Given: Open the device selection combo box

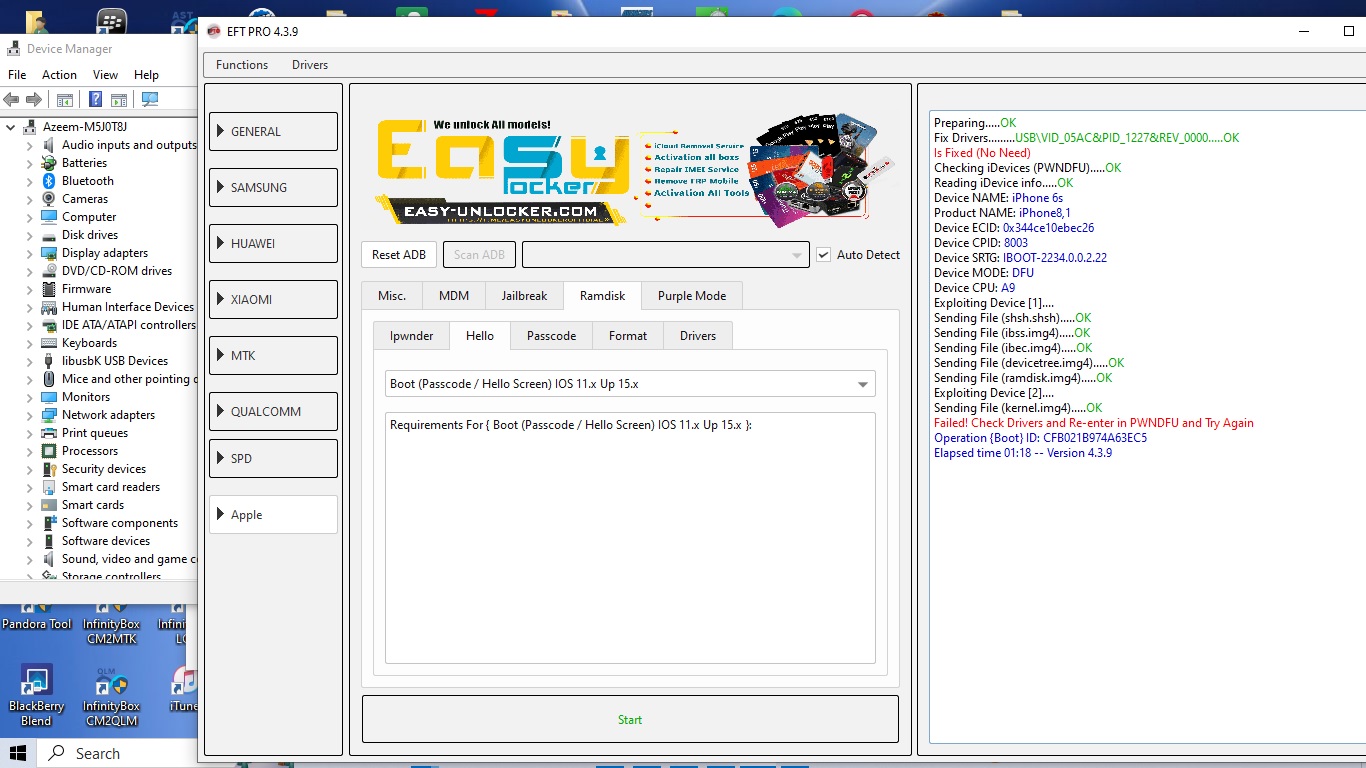Looking at the screenshot, I should (665, 255).
